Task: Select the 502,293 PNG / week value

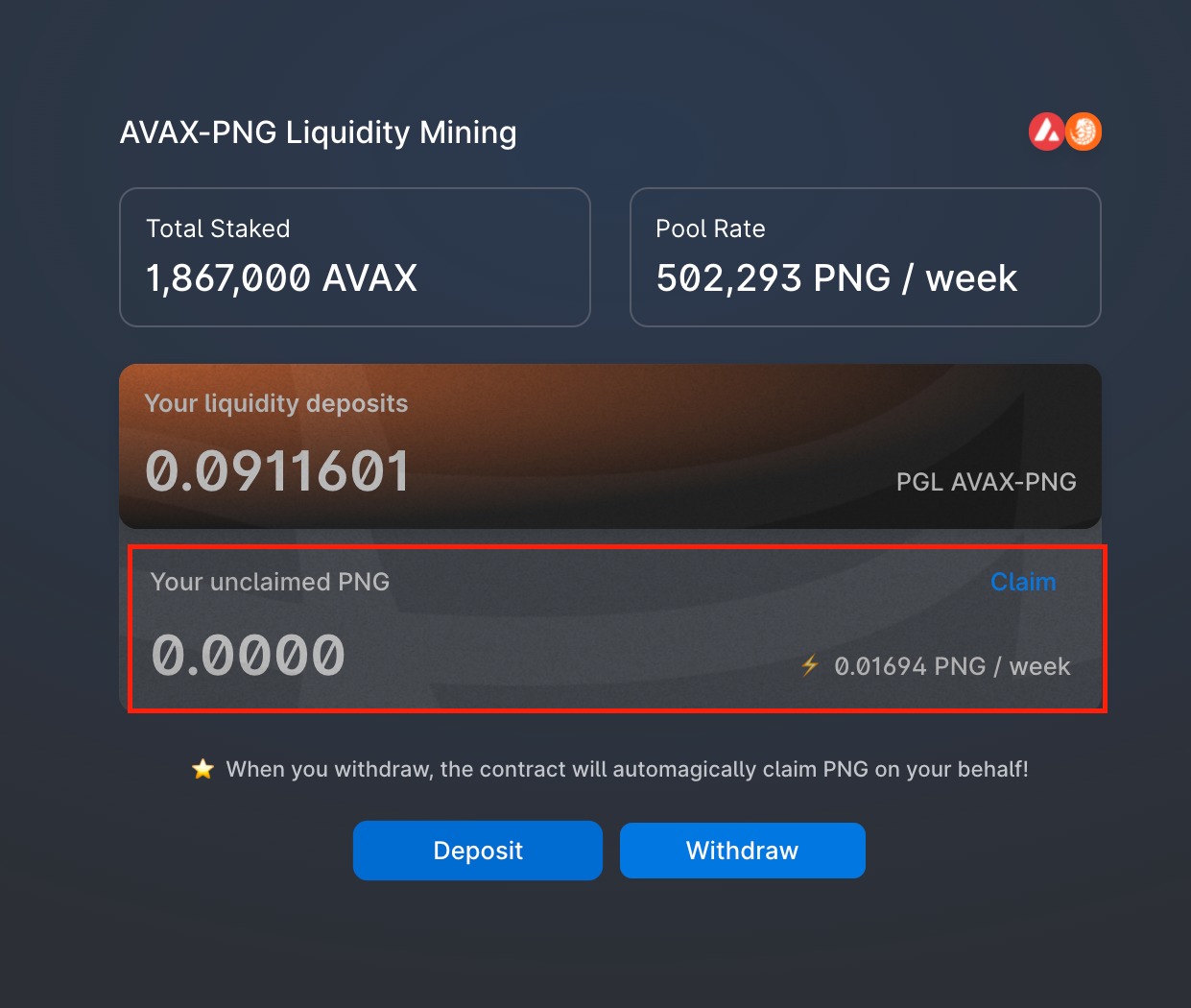Action: tap(836, 278)
